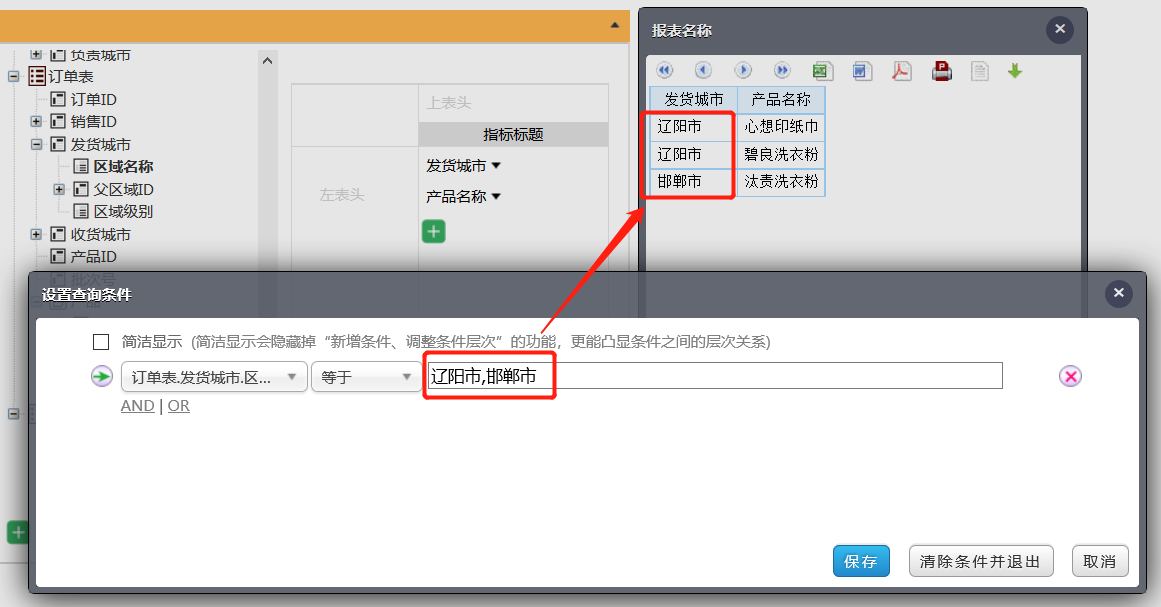Toggle the 简洁显示 checkbox
The height and width of the screenshot is (607, 1161).
click(101, 341)
